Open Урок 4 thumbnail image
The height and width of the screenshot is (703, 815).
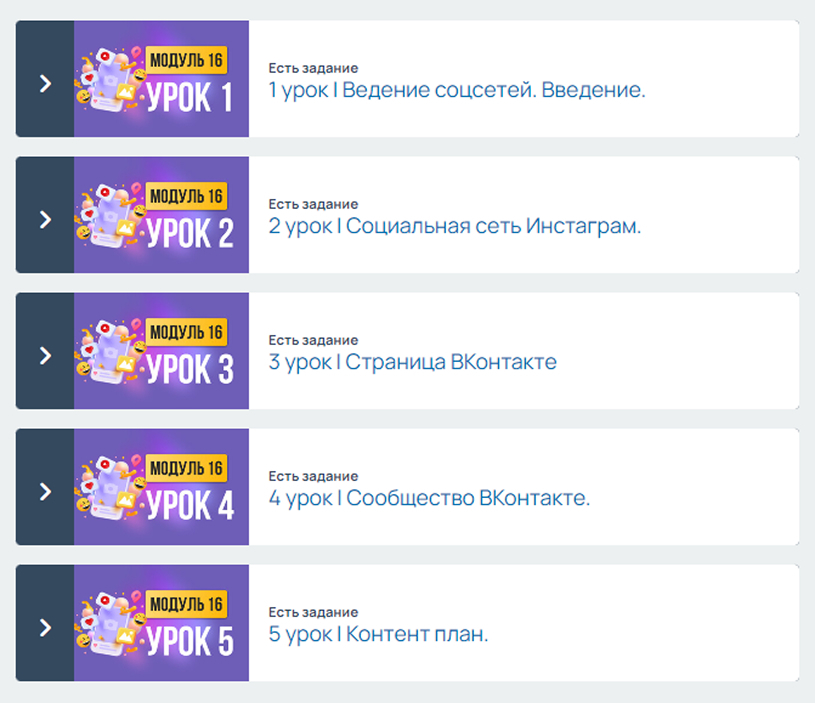(161, 487)
